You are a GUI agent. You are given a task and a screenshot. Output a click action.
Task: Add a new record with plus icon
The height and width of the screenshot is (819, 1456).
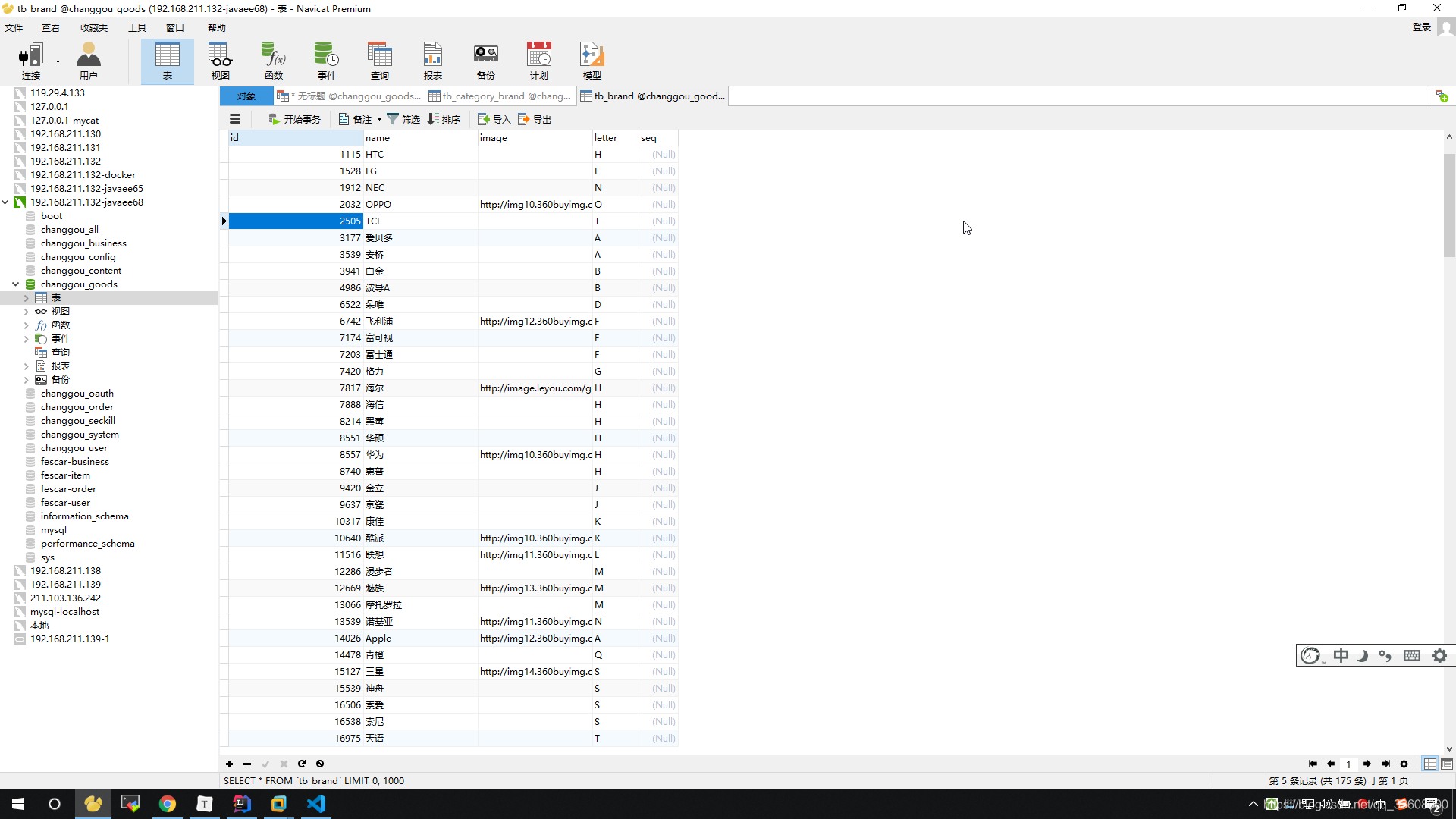click(x=229, y=764)
